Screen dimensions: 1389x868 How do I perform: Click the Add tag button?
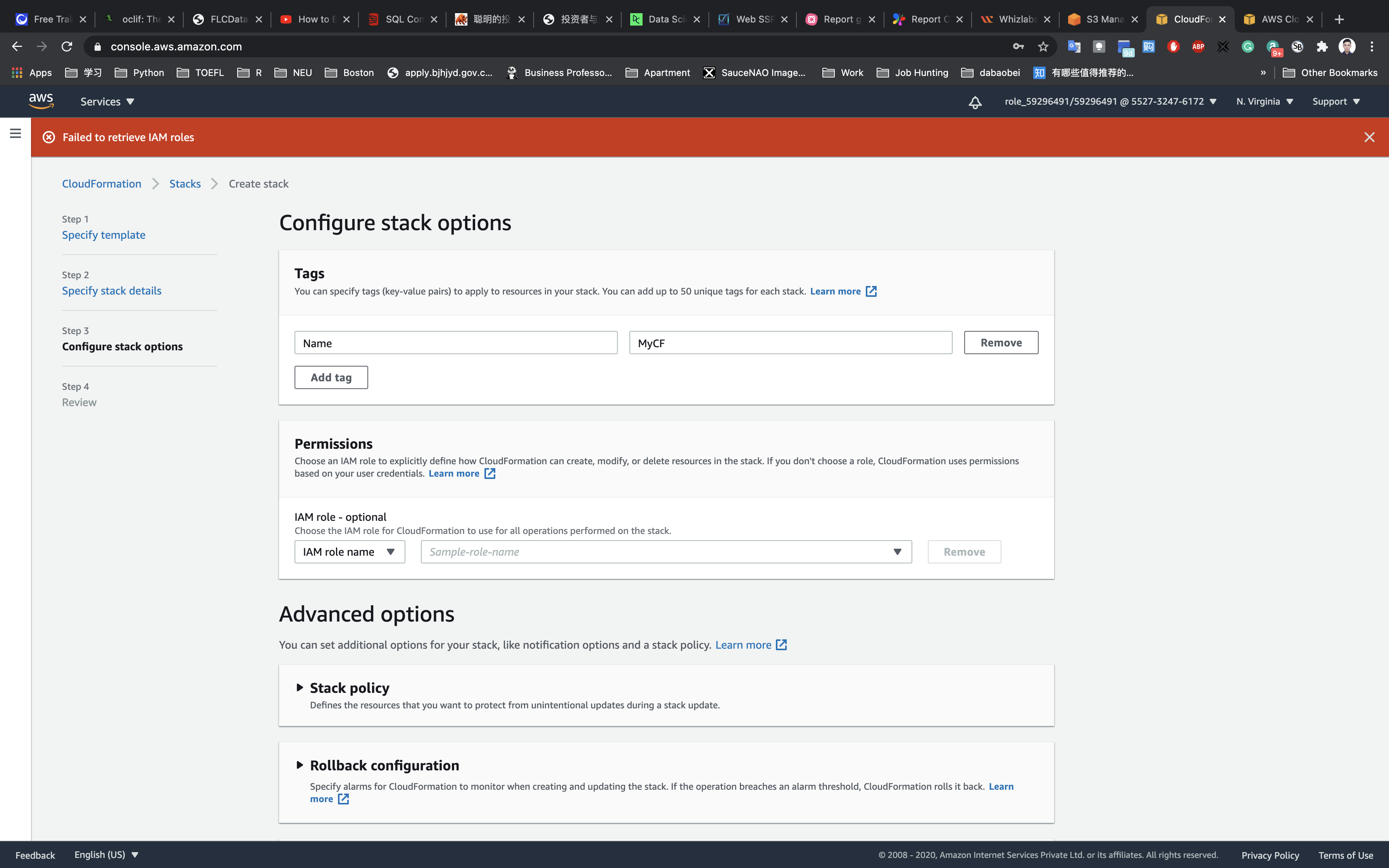[x=331, y=377]
